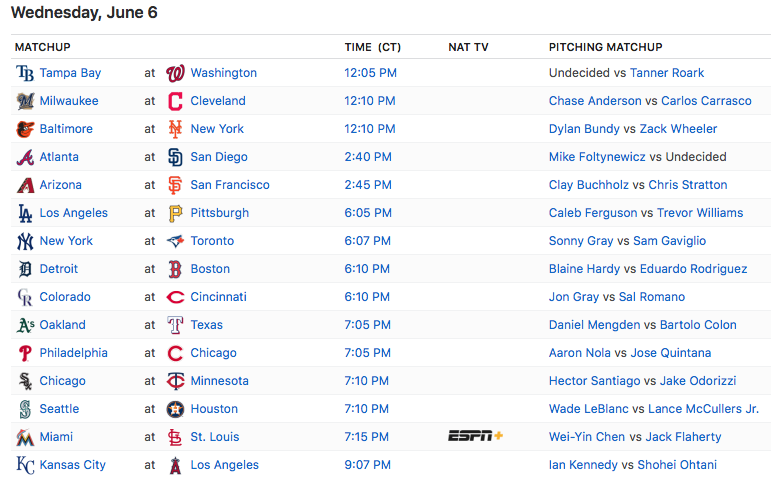
Task: Click the Tampa Bay Rays logo
Action: point(25,73)
